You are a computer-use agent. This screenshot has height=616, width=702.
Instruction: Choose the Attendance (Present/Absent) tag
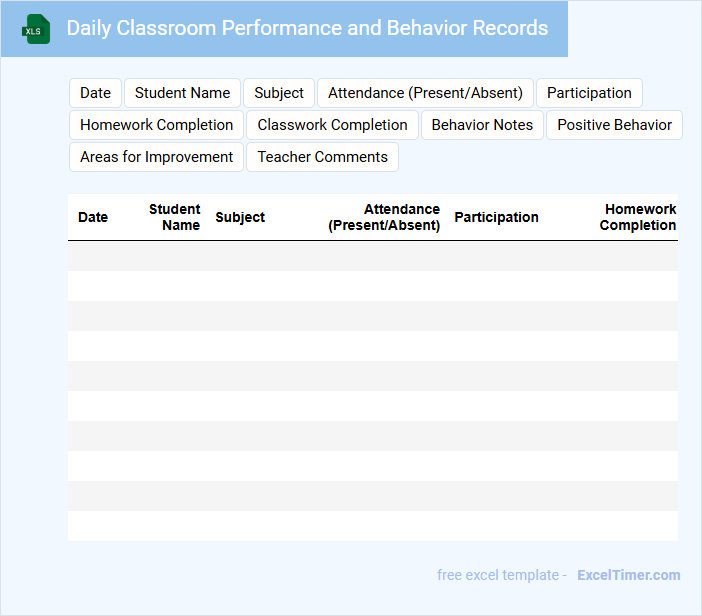pyautogui.click(x=425, y=93)
